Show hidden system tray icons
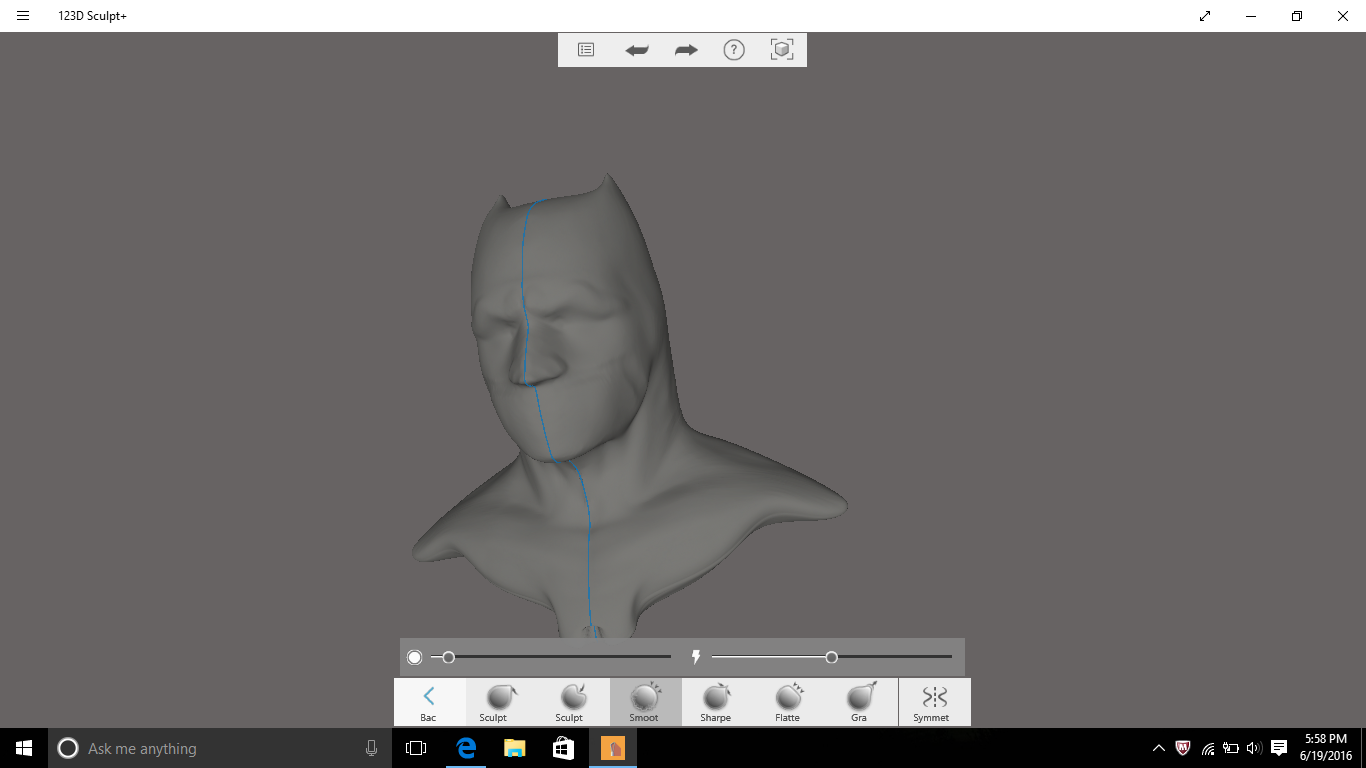 (1159, 748)
